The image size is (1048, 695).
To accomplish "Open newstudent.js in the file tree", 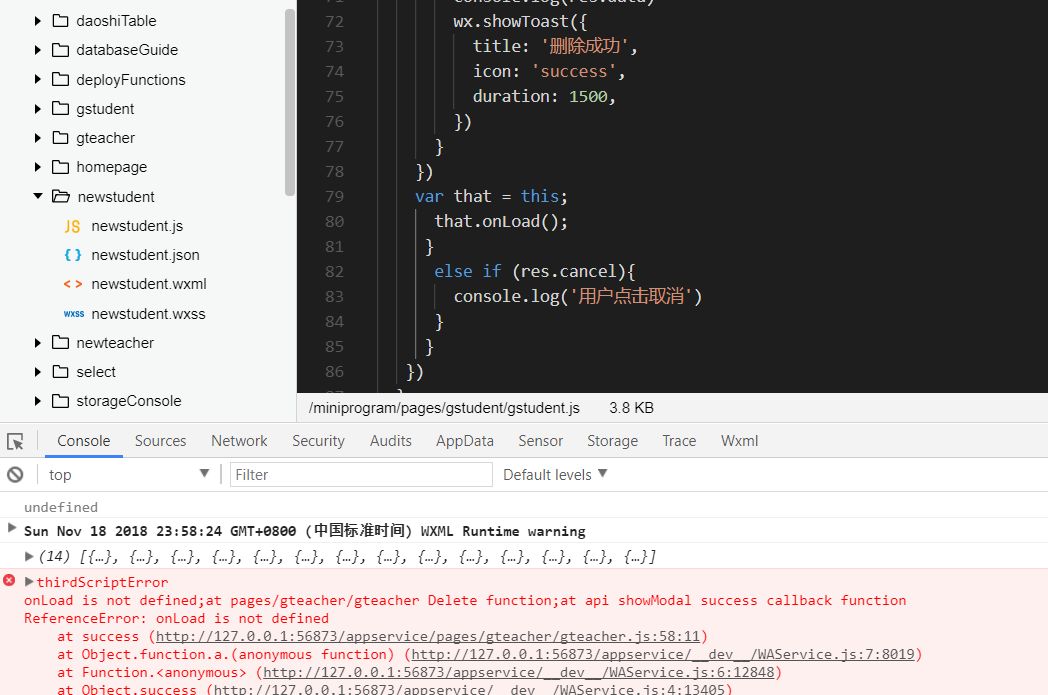I will click(137, 226).
